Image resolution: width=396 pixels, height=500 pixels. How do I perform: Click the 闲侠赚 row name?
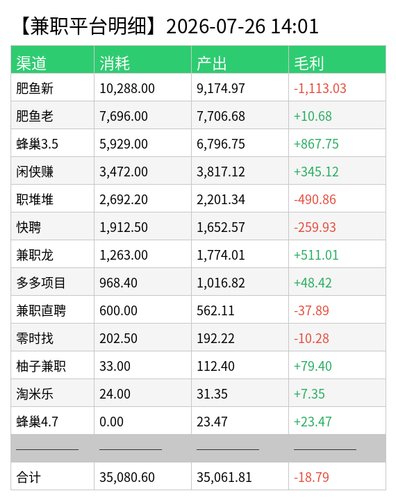[x=35, y=172]
